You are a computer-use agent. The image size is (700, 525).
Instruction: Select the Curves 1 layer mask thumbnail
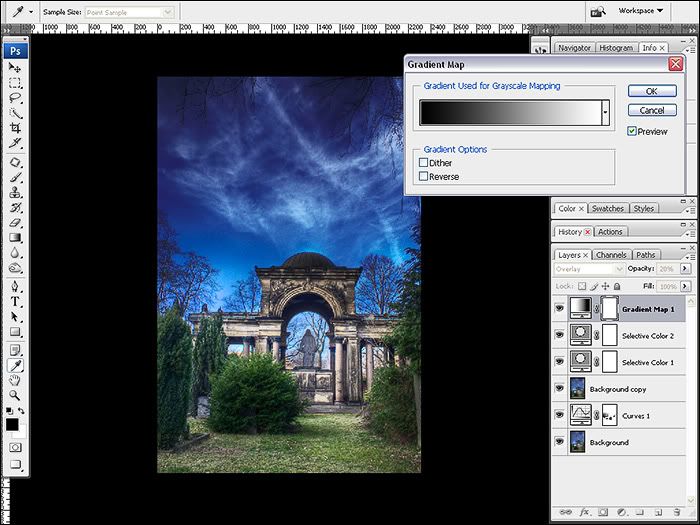609,415
